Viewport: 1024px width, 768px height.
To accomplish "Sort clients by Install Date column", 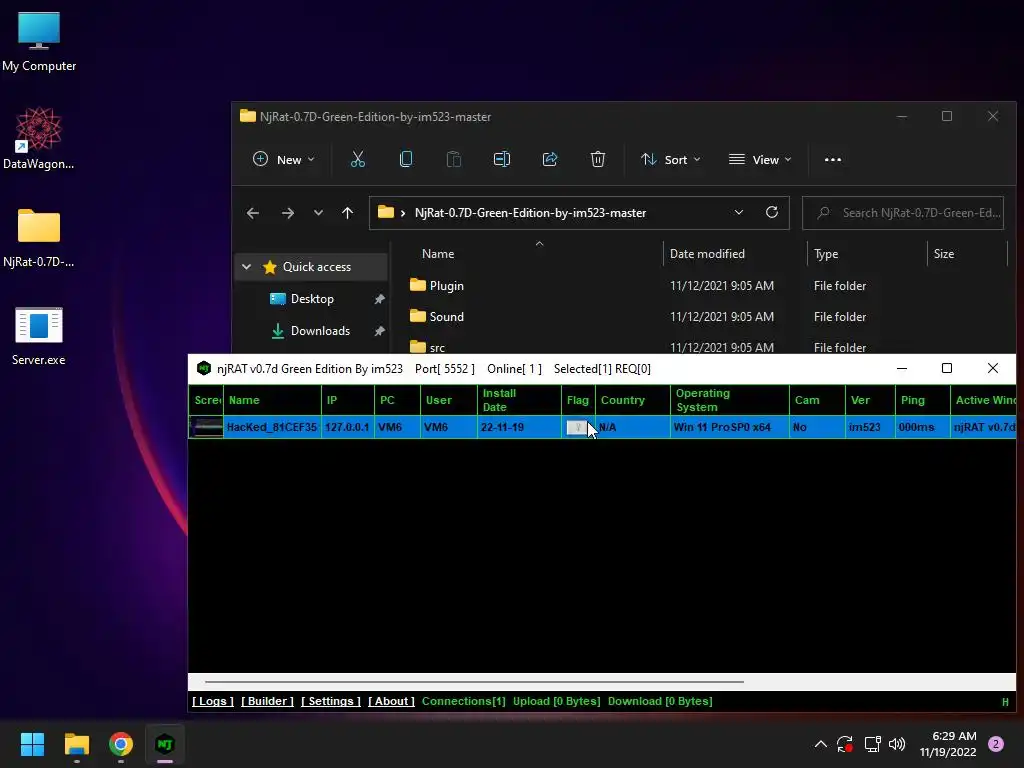I will [519, 400].
